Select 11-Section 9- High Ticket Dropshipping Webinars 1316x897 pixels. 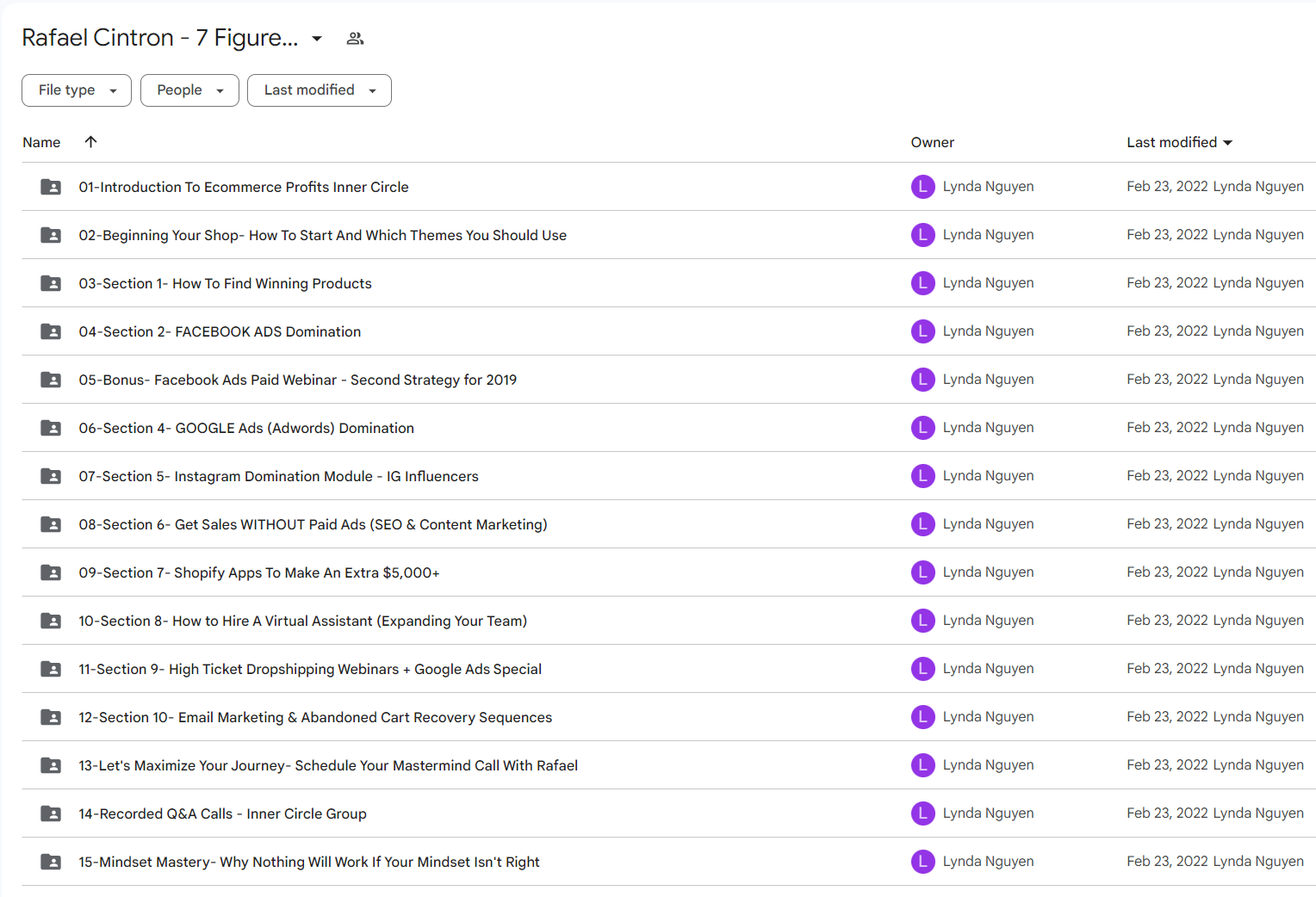tap(310, 669)
